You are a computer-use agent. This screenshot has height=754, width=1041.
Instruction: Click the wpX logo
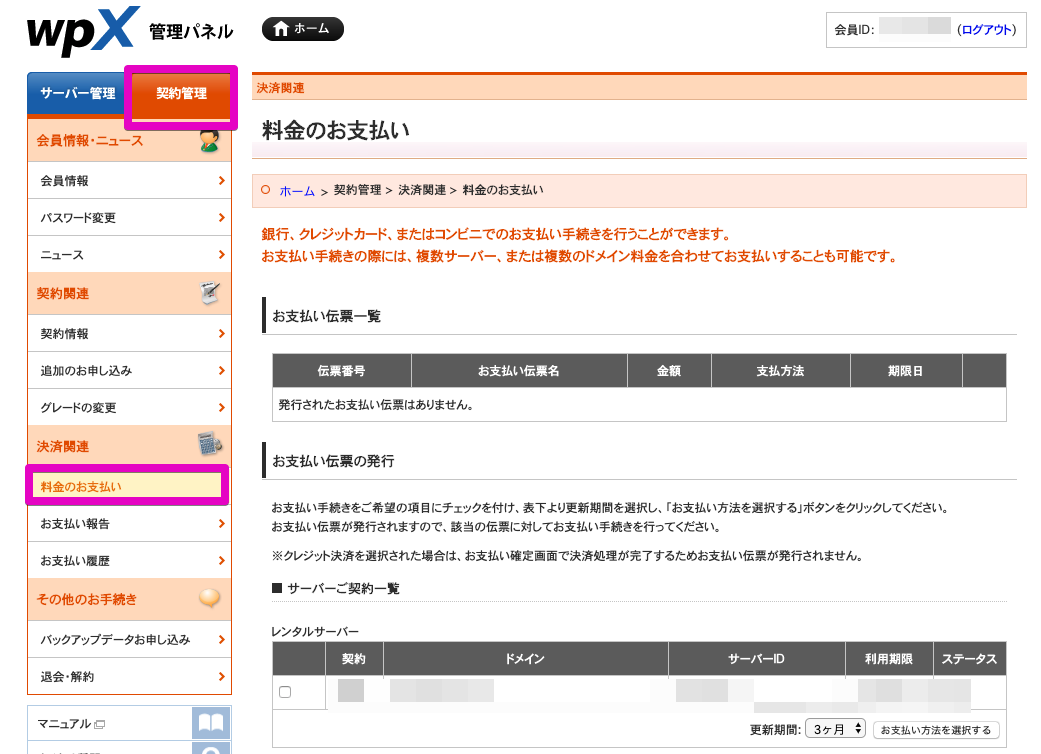pos(78,30)
